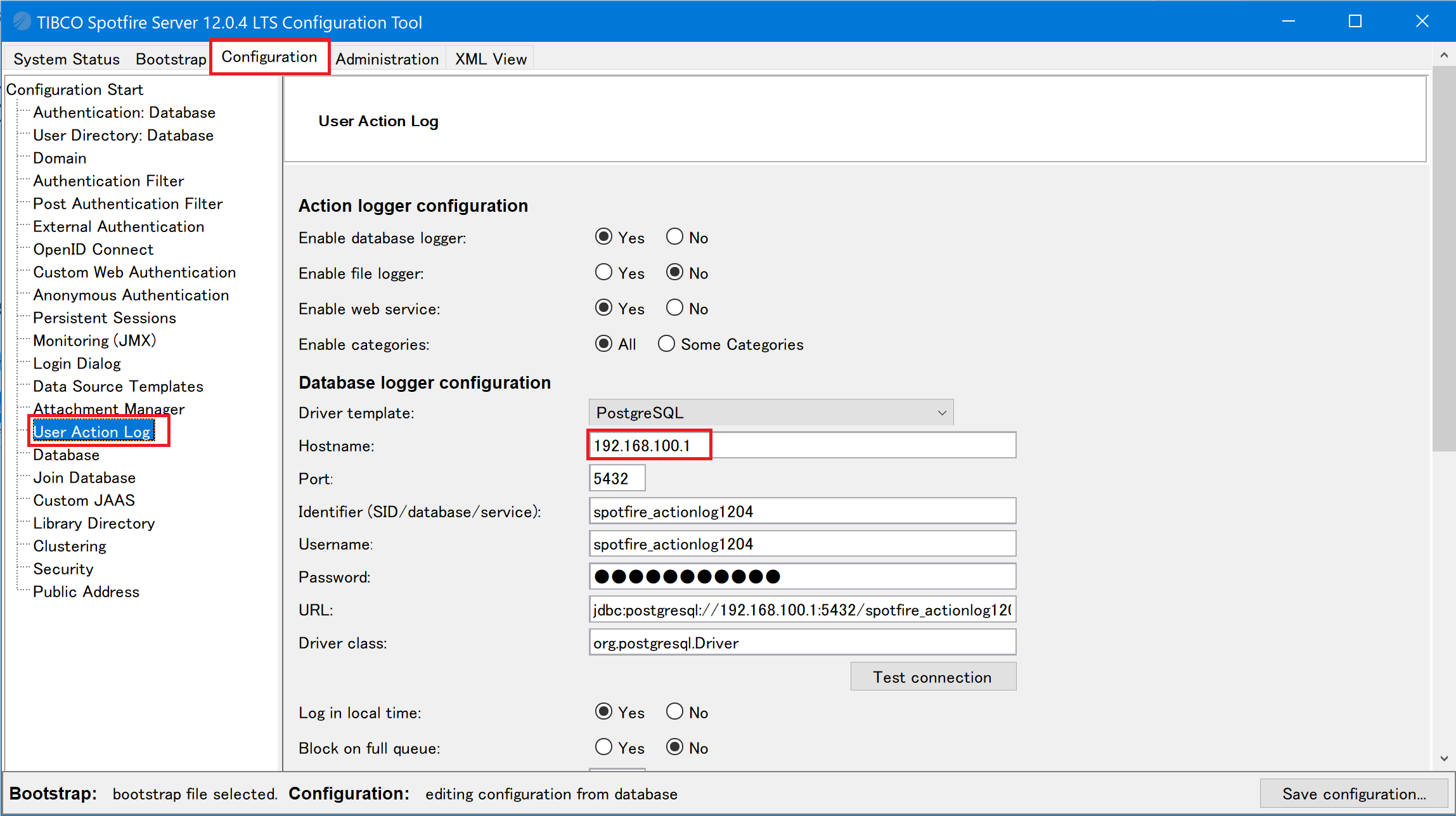The height and width of the screenshot is (816, 1456).
Task: Select Persistent Sessions in tree
Action: click(x=105, y=318)
